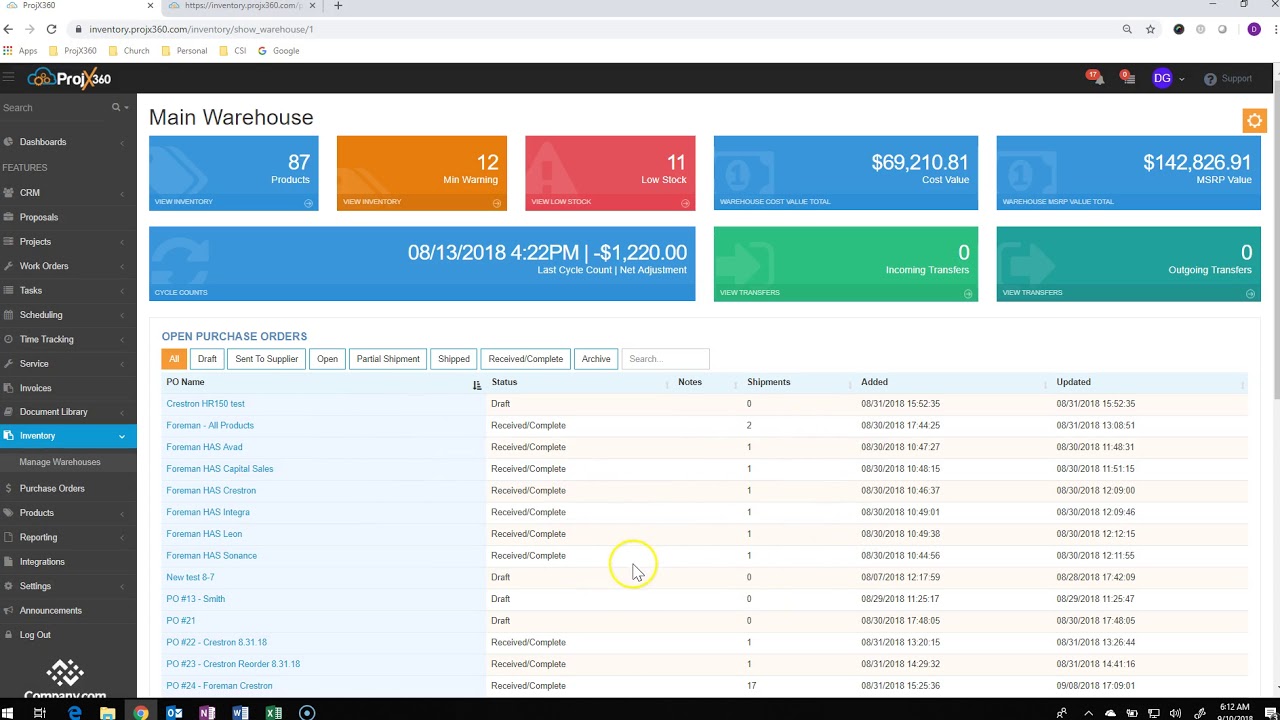Open a new browser tab
The image size is (1280, 720).
point(338,6)
